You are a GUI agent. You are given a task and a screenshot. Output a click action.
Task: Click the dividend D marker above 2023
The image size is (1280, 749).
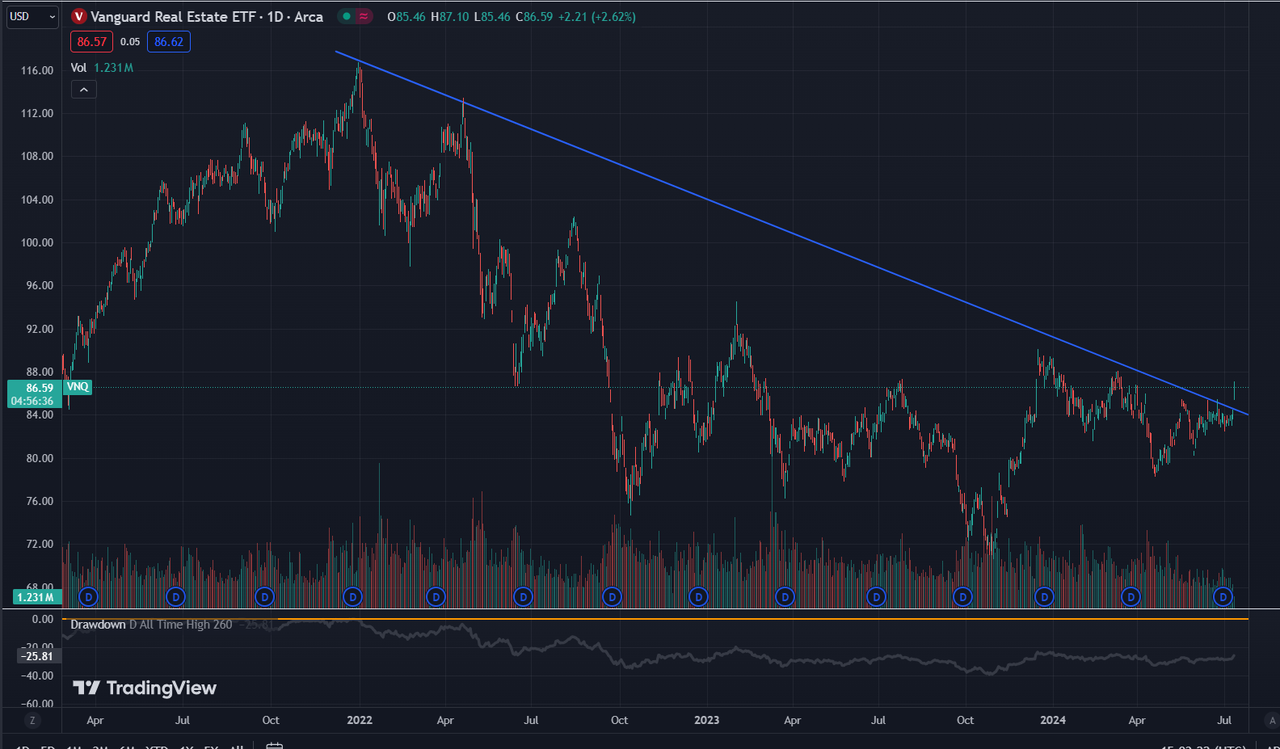[x=699, y=596]
